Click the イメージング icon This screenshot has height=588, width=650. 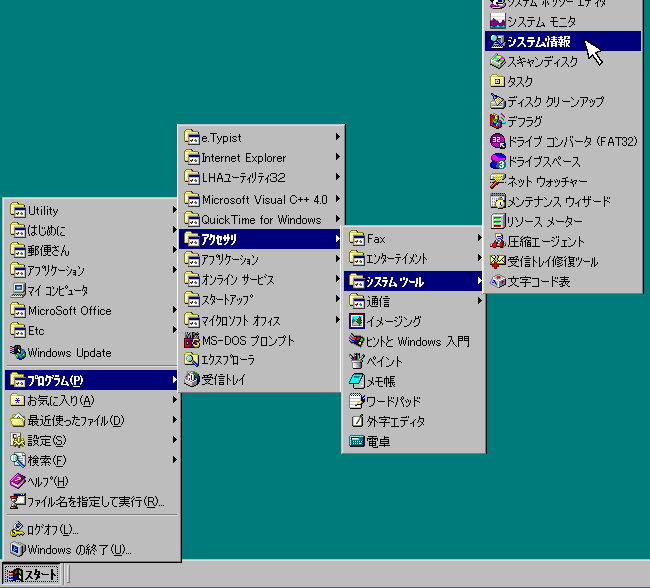357,321
